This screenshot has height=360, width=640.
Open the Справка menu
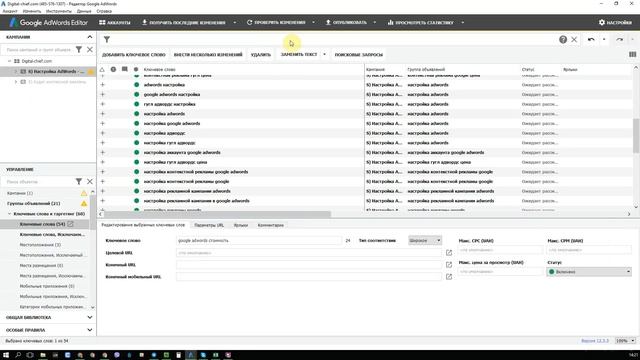[x=104, y=11]
